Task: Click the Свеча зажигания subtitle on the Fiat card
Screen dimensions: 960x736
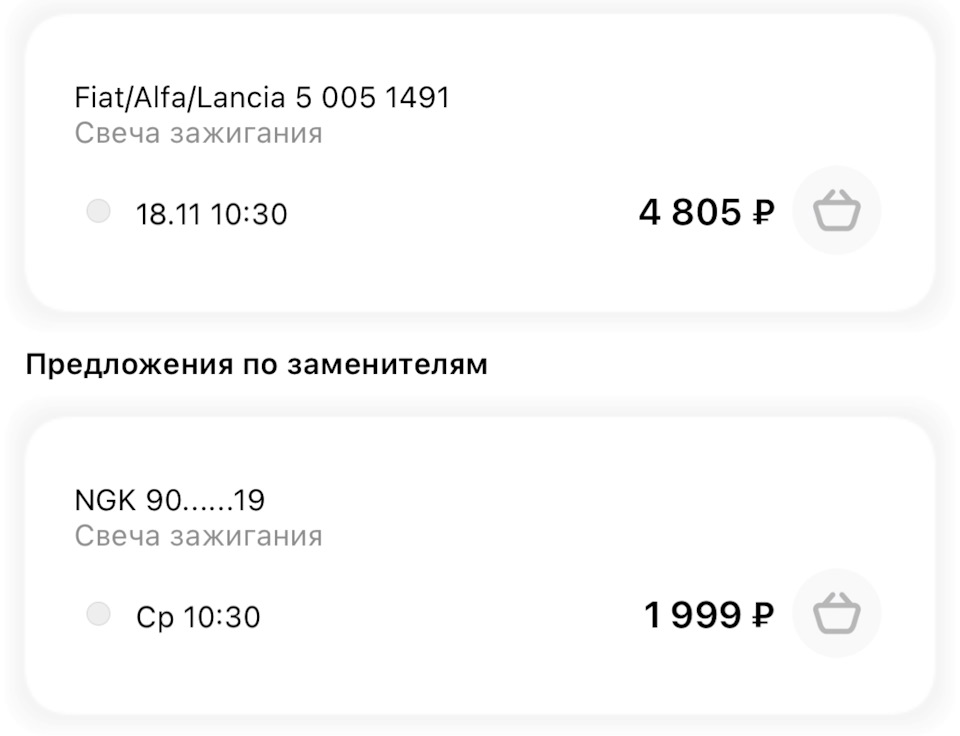Action: [198, 133]
